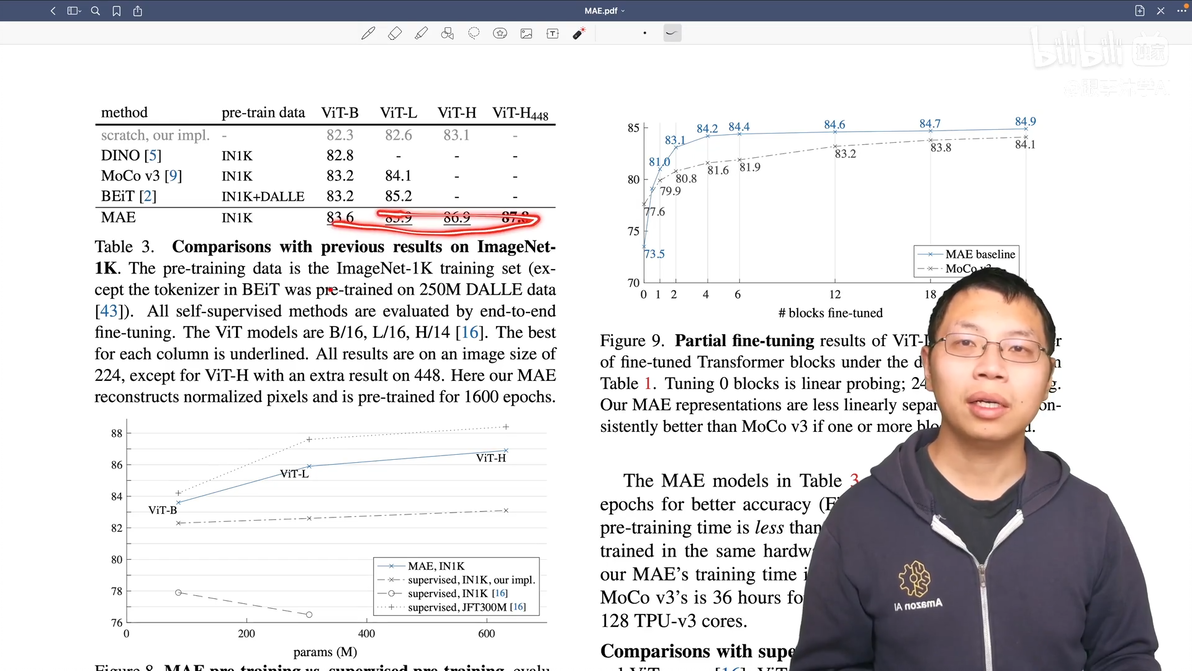Click the 'method' column header

(124, 112)
